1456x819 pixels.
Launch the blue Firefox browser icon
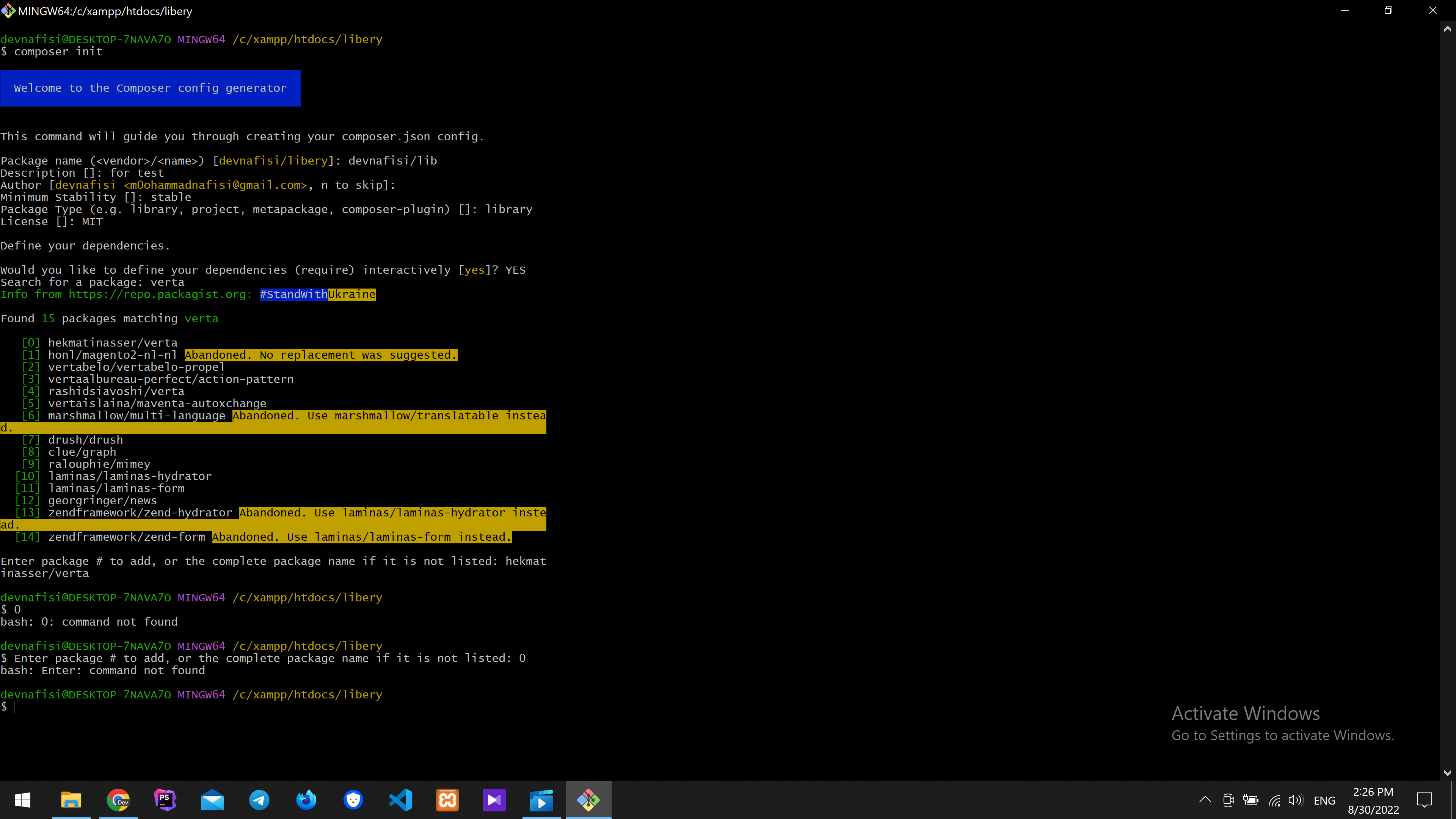click(306, 800)
